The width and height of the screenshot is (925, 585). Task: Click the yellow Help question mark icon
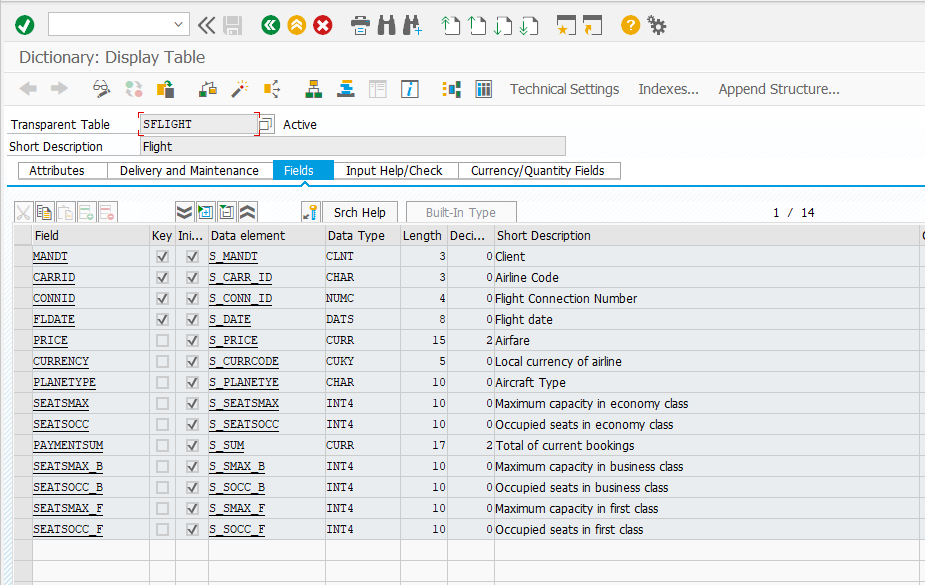630,25
